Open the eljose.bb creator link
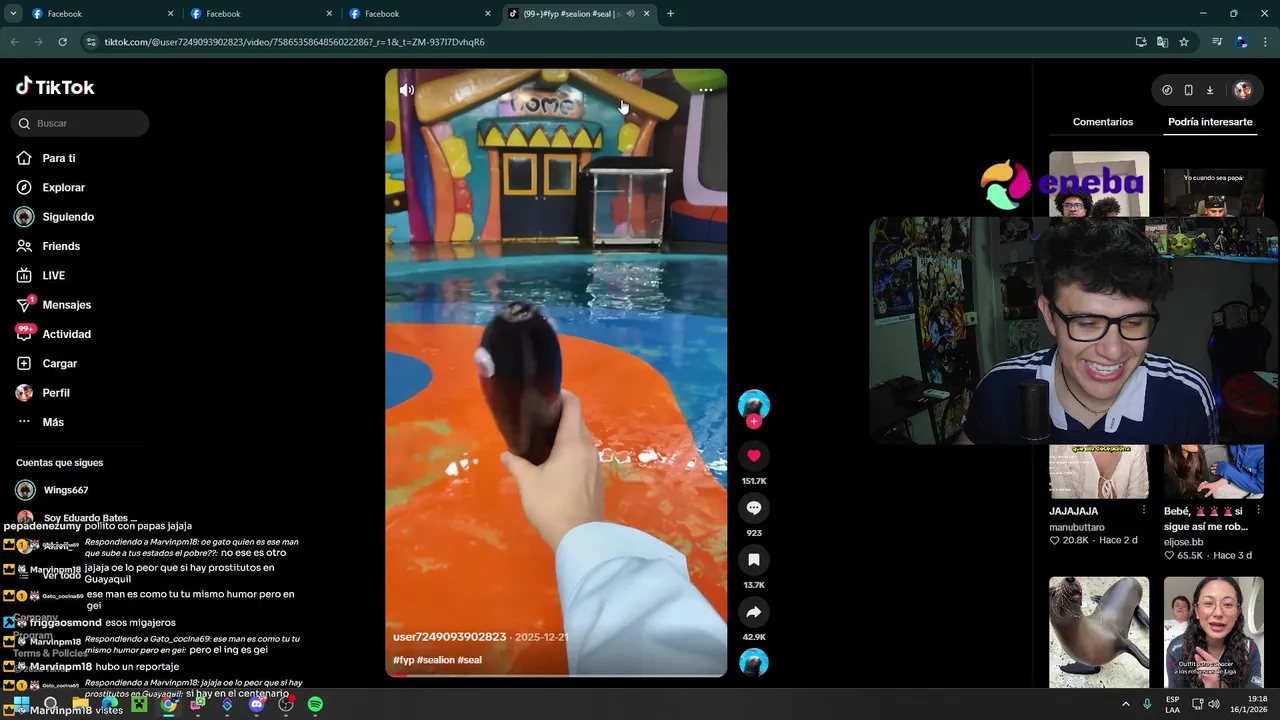 click(x=1183, y=542)
